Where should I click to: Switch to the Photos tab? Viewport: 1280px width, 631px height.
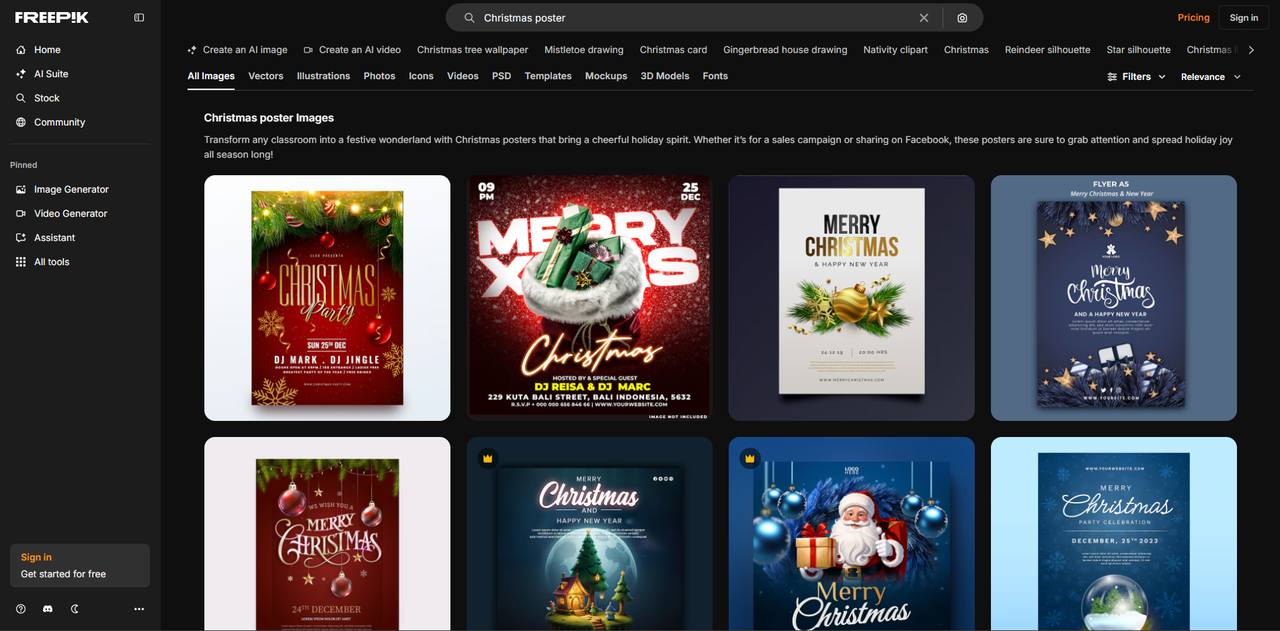(x=380, y=76)
